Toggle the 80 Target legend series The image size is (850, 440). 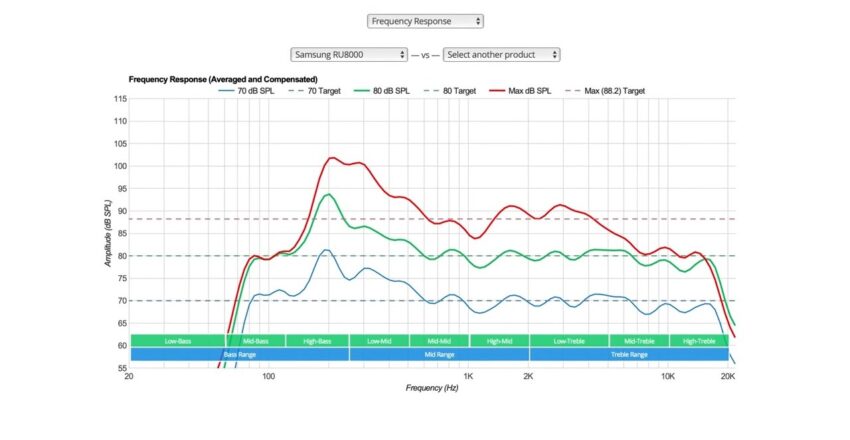450,91
